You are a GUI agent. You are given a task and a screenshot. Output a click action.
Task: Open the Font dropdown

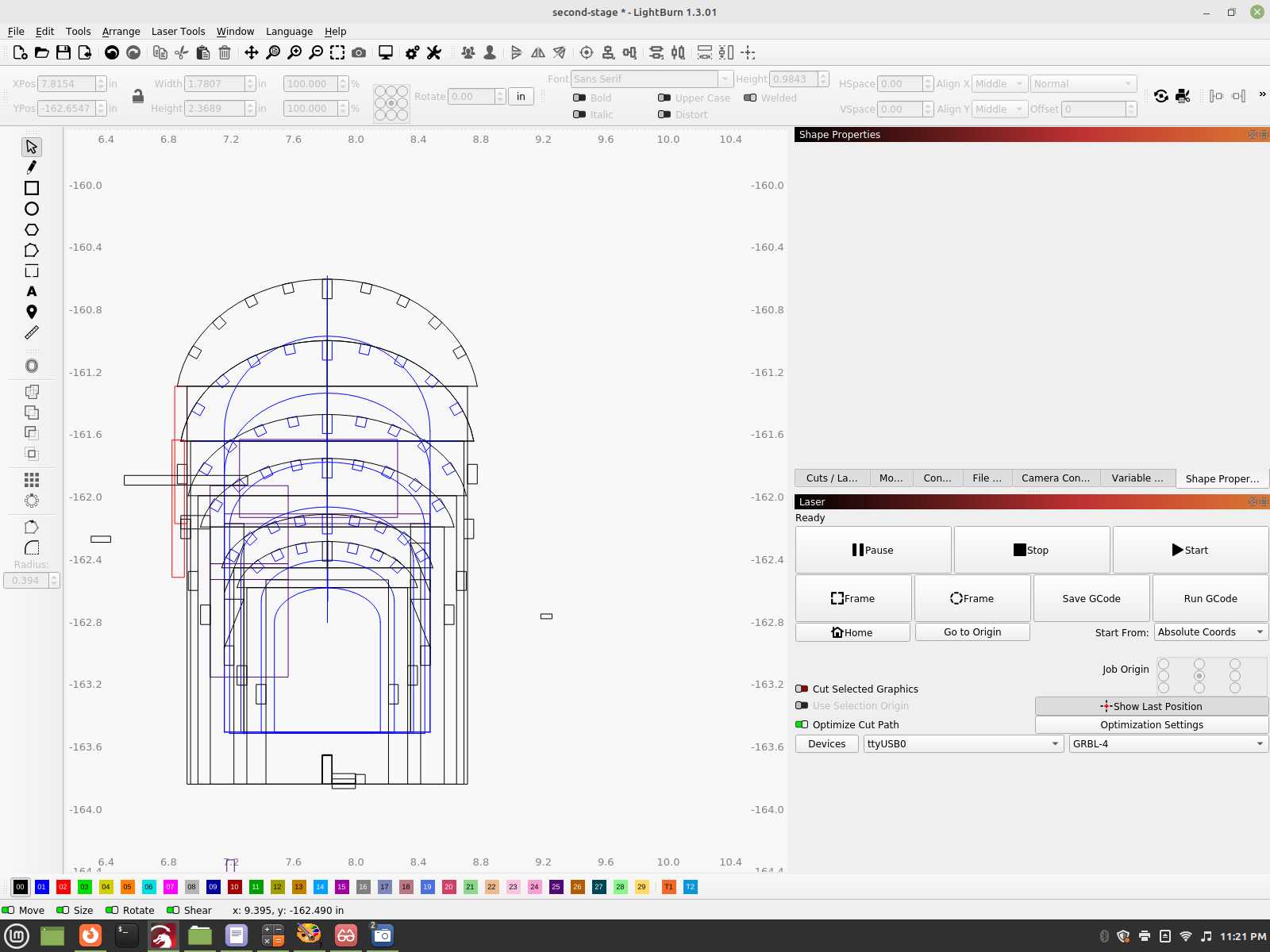click(724, 79)
